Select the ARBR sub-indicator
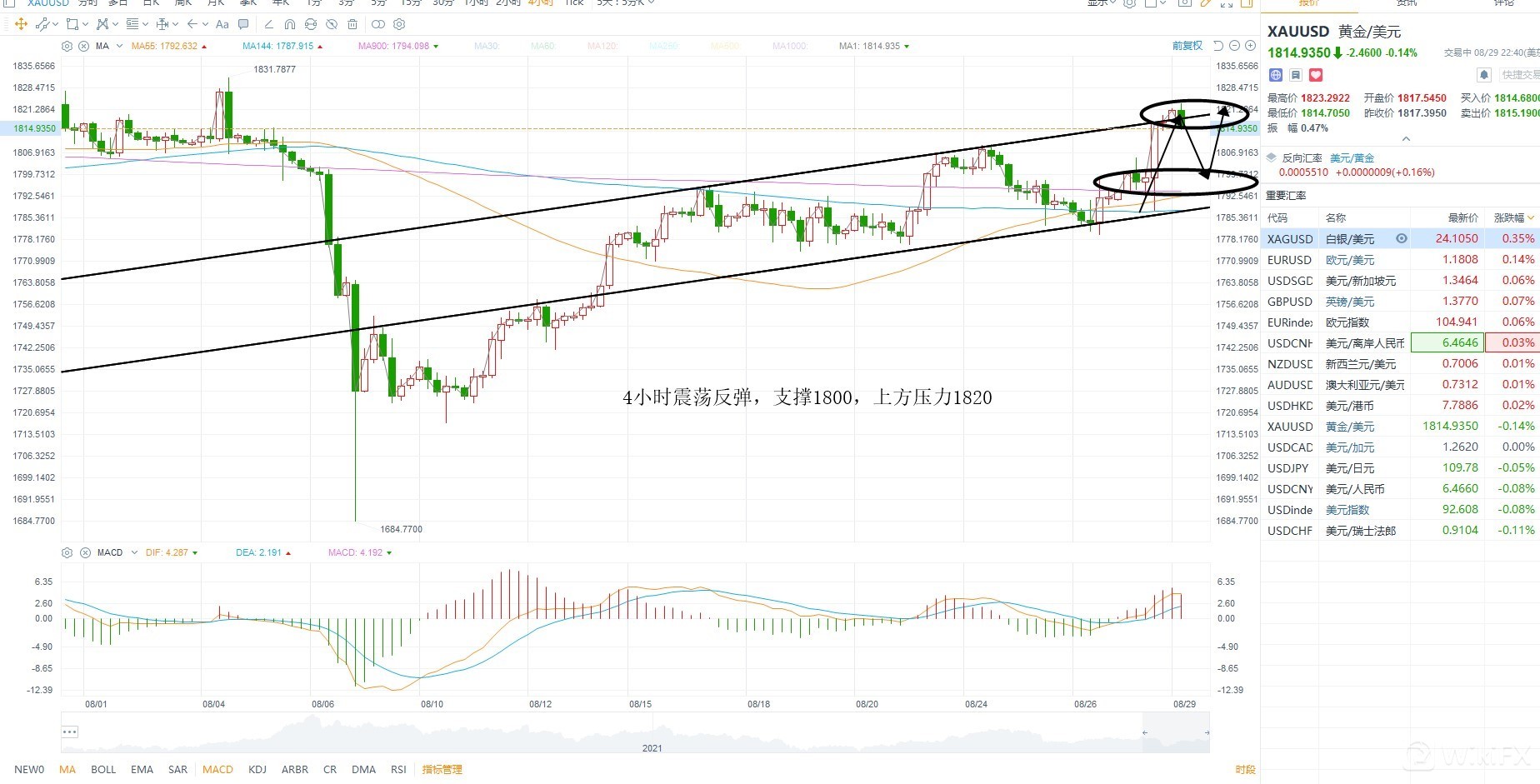The width and height of the screenshot is (1540, 784). [x=295, y=769]
